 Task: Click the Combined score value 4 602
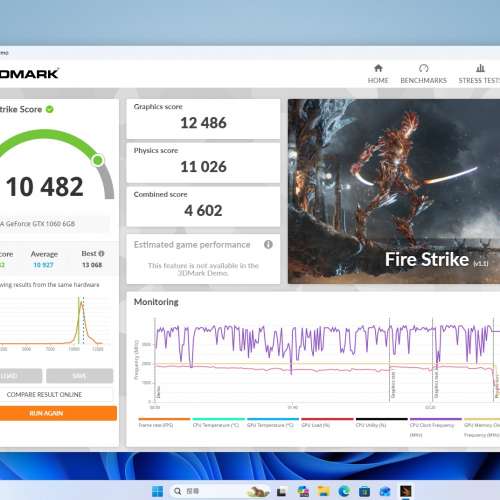tap(203, 210)
